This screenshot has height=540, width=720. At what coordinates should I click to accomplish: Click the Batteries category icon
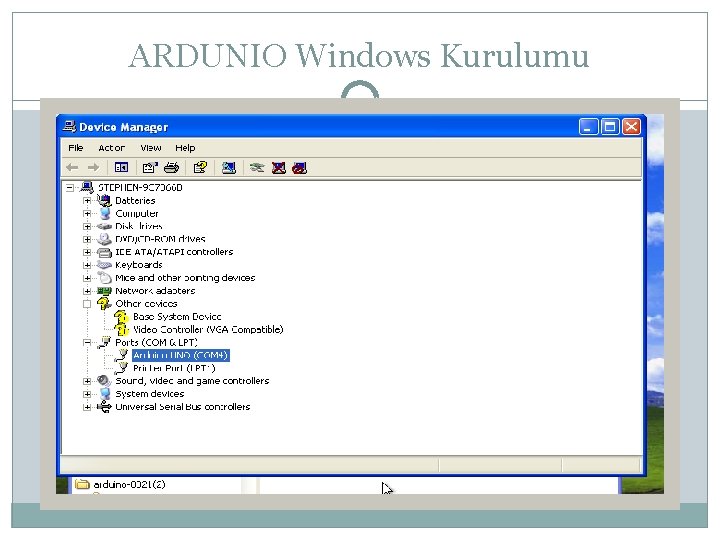pyautogui.click(x=104, y=201)
